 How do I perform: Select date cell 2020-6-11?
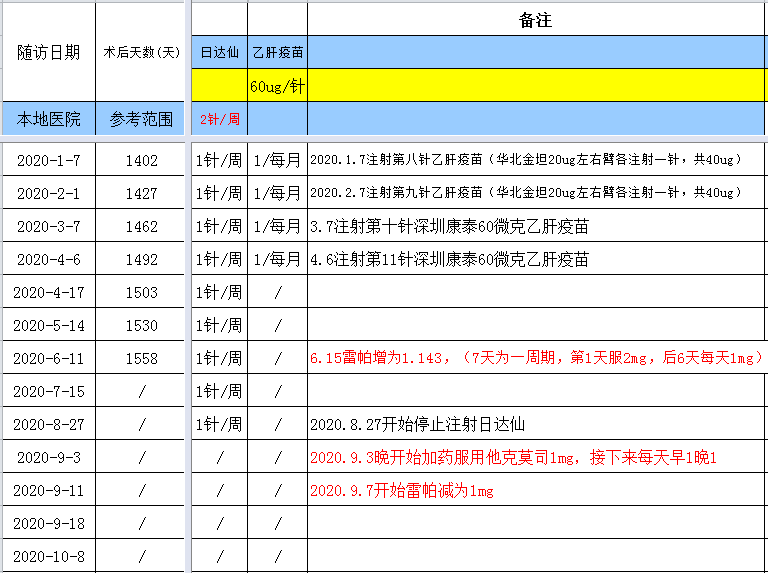[x=48, y=358]
